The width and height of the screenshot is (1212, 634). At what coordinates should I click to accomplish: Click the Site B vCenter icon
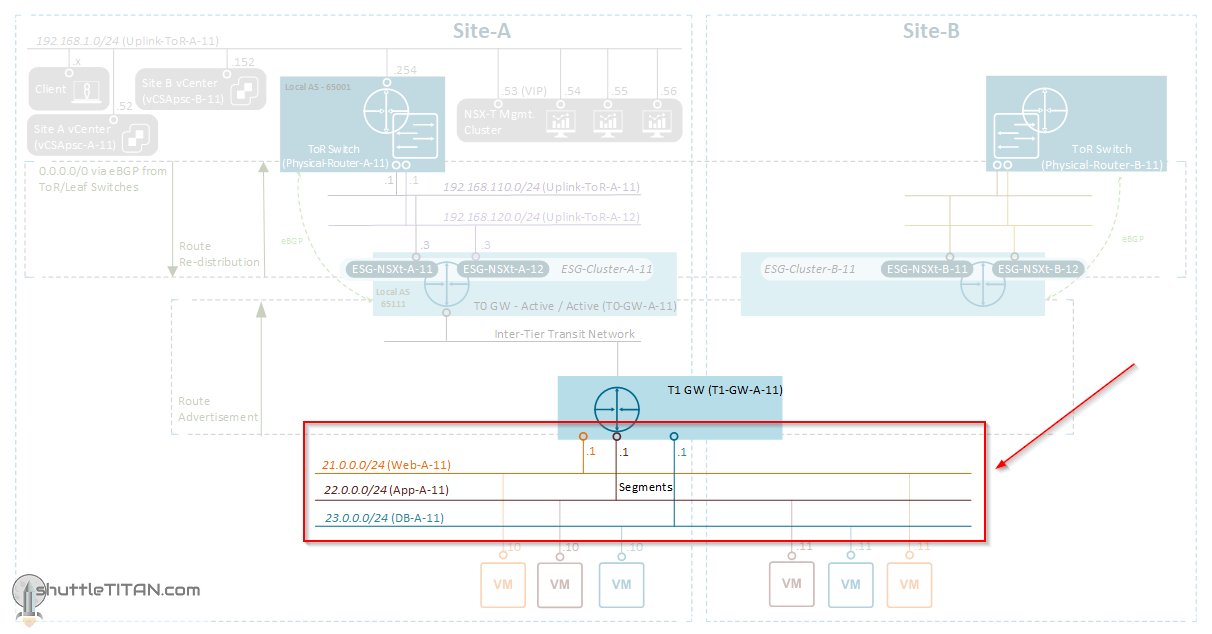click(x=241, y=91)
